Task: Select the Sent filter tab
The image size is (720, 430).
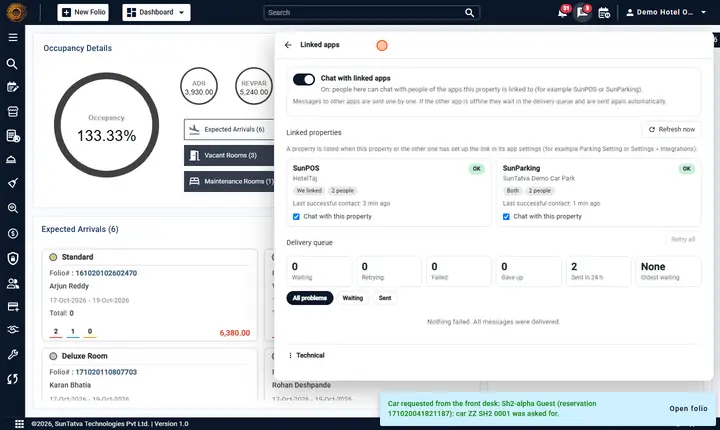Action: coord(385,298)
